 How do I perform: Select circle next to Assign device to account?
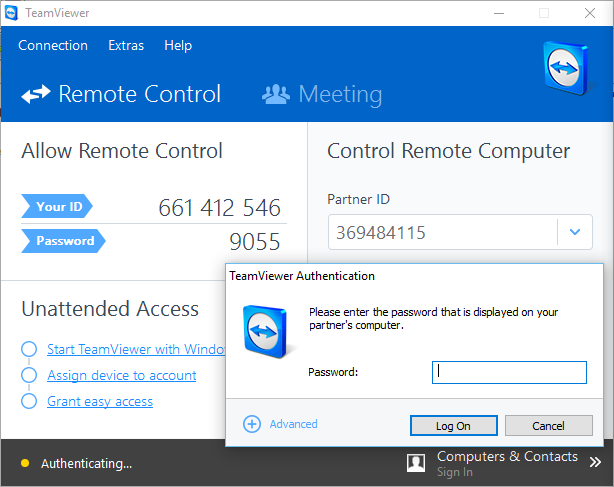coord(29,375)
